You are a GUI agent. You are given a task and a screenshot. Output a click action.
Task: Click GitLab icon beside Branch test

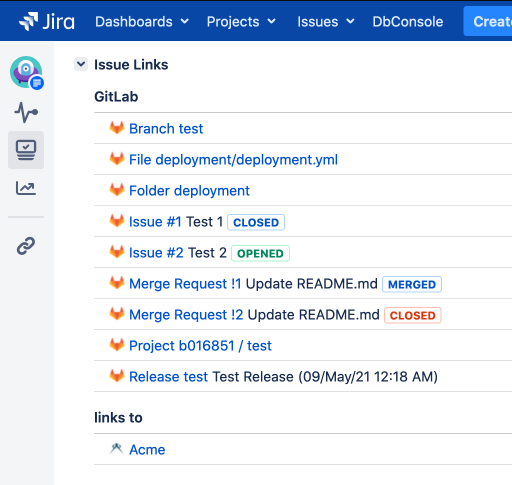[x=117, y=128]
